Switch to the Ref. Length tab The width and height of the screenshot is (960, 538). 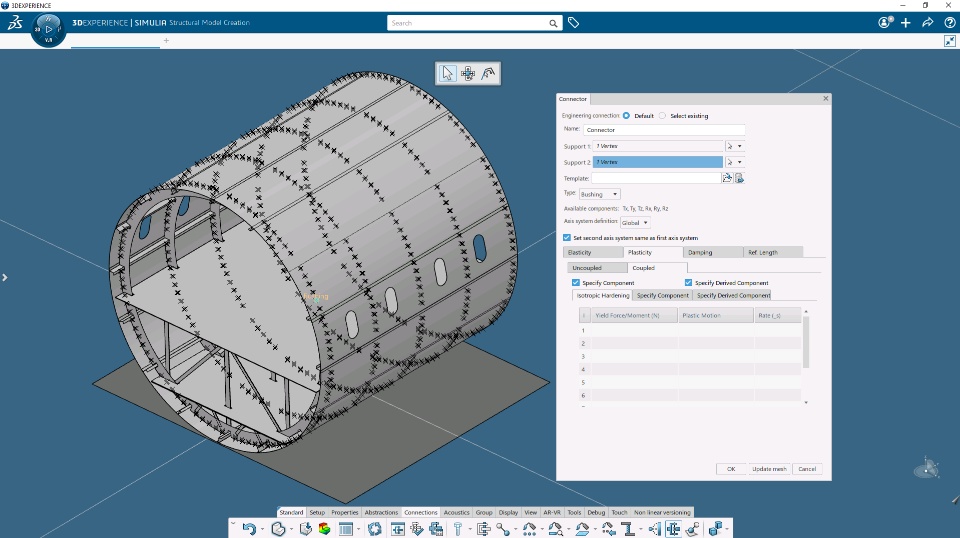click(773, 252)
